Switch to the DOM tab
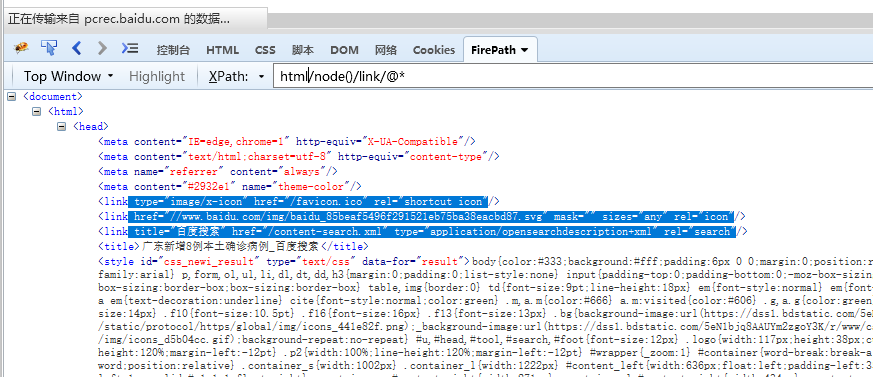This screenshot has height=377, width=873. point(344,50)
